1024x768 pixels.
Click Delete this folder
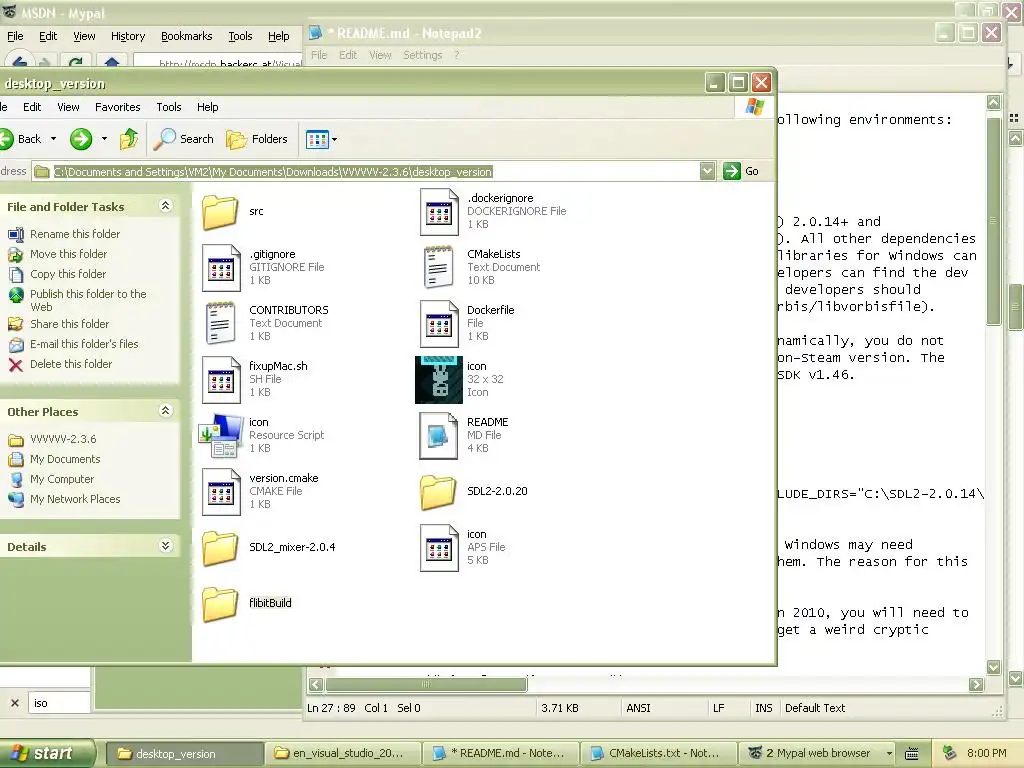pos(71,364)
